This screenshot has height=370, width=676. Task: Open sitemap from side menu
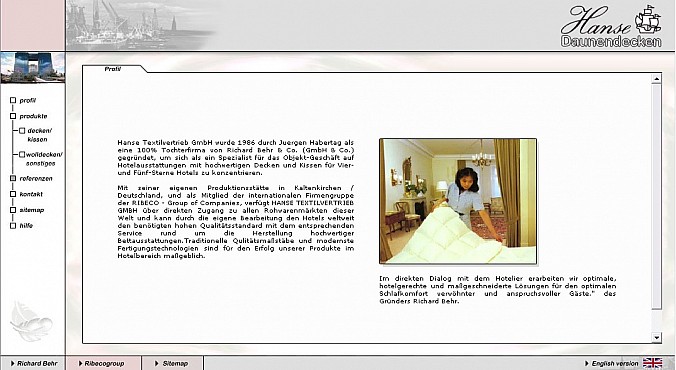(31, 210)
